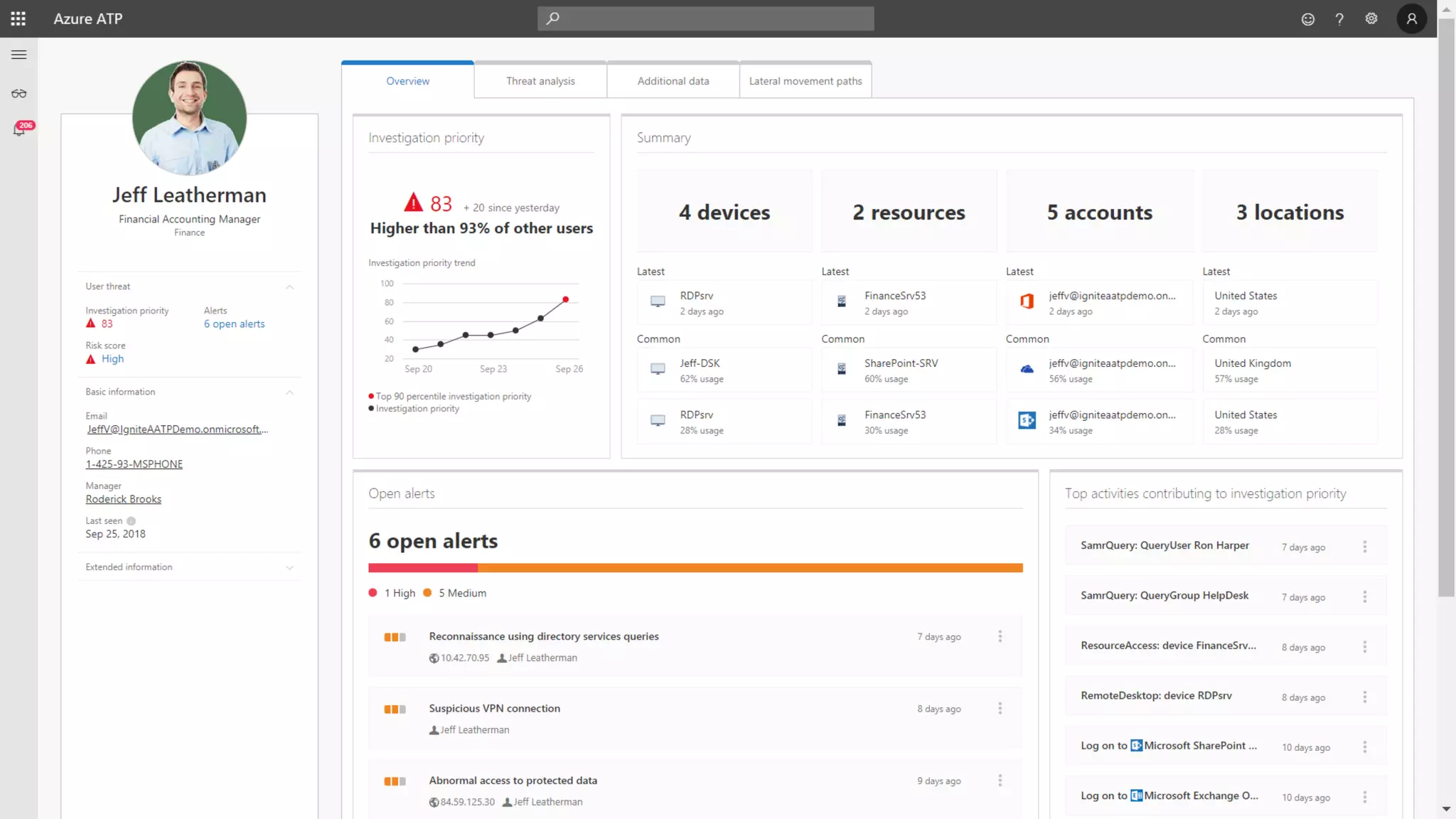Click the feedback smiley icon
This screenshot has width=1456, height=819.
coord(1307,19)
